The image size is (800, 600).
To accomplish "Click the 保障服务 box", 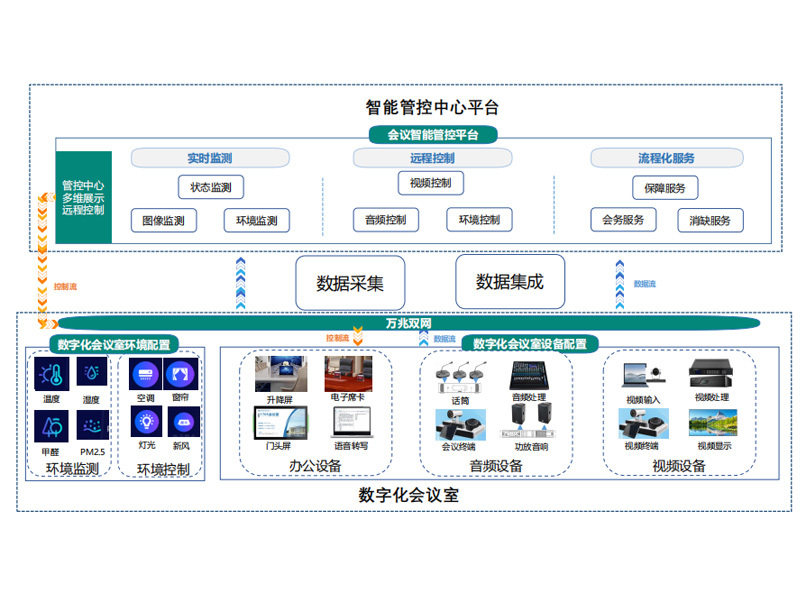I will click(665, 188).
